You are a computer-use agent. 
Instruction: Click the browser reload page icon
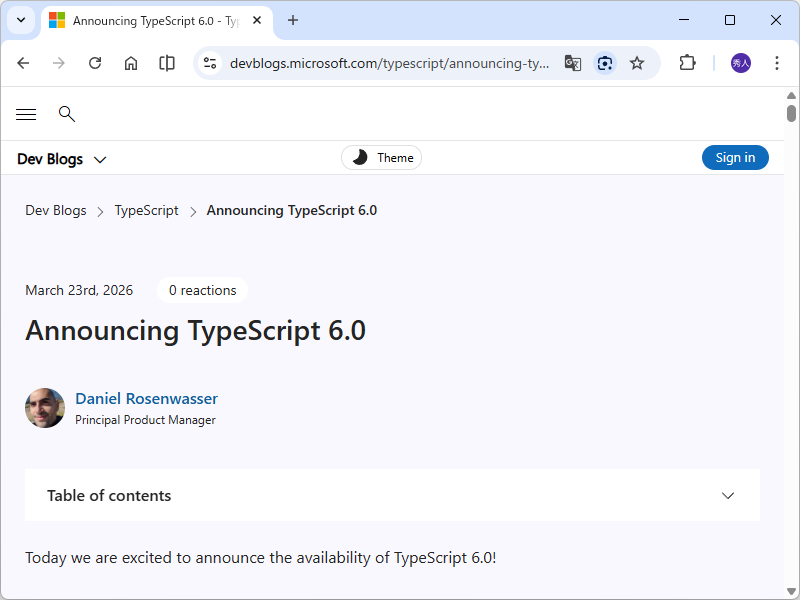coord(95,63)
